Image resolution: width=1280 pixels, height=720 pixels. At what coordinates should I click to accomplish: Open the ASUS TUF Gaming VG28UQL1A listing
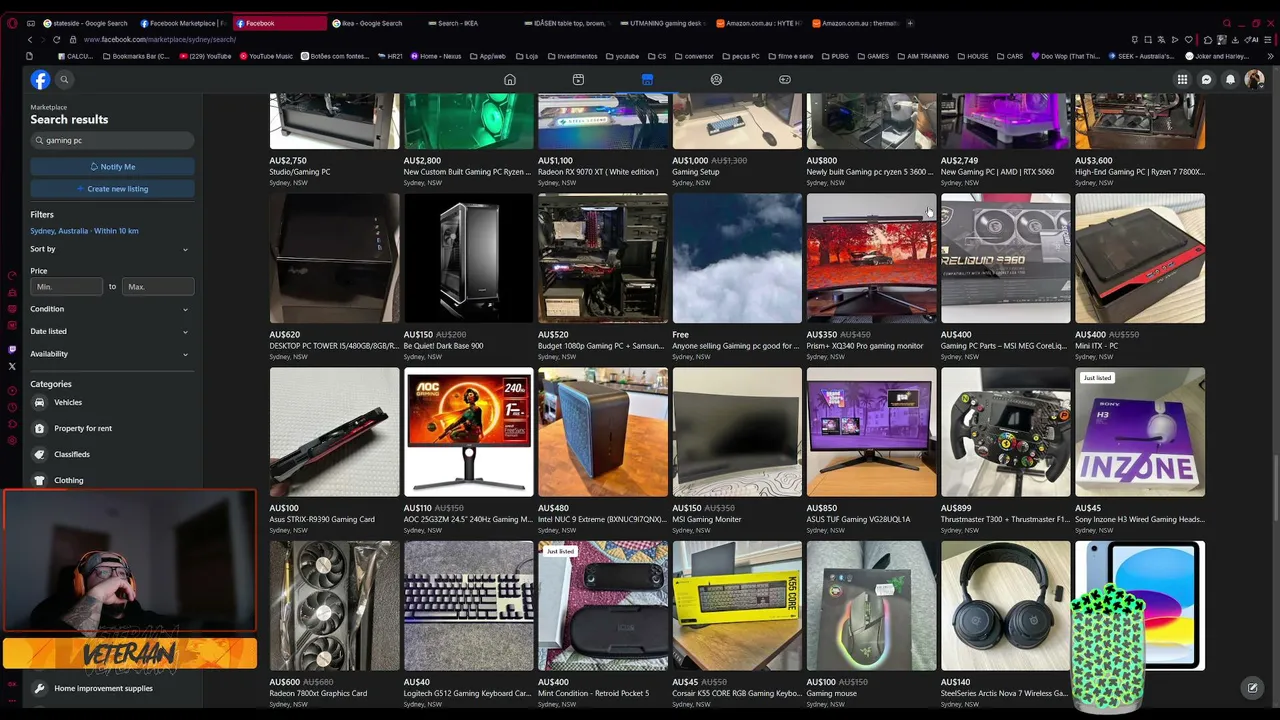(871, 451)
